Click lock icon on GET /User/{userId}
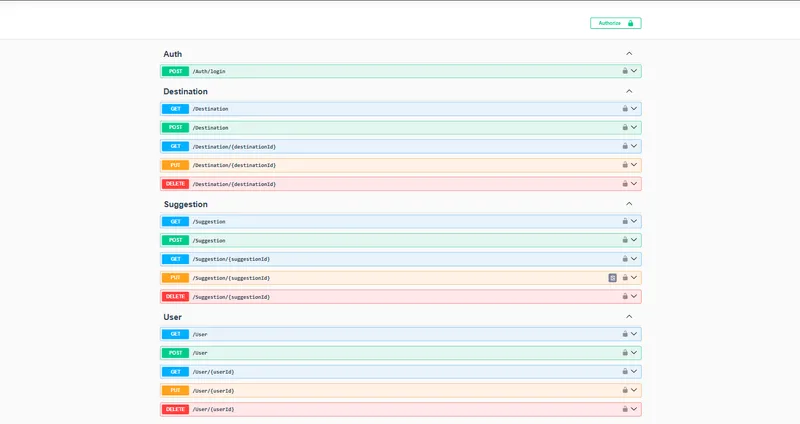 click(624, 371)
